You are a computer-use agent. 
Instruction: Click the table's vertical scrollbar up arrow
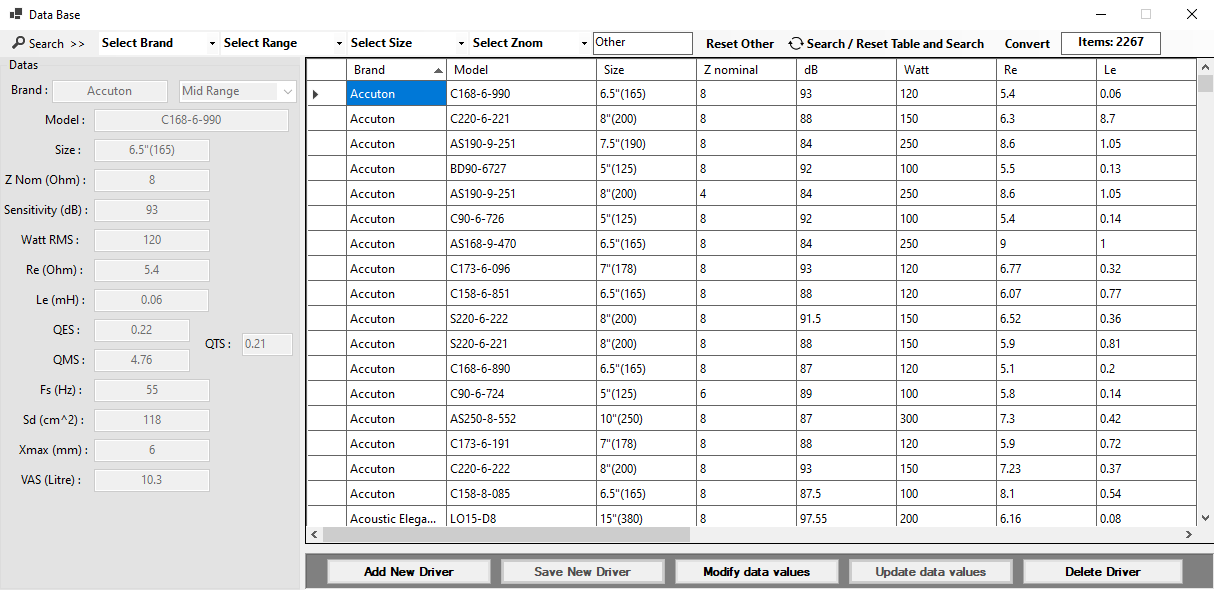[1205, 67]
